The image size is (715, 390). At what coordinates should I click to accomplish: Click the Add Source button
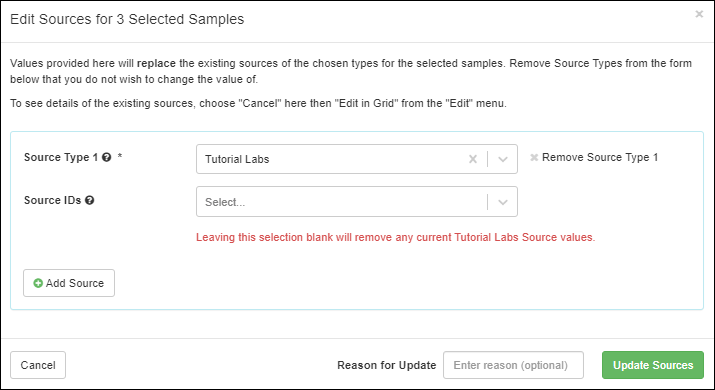click(69, 283)
